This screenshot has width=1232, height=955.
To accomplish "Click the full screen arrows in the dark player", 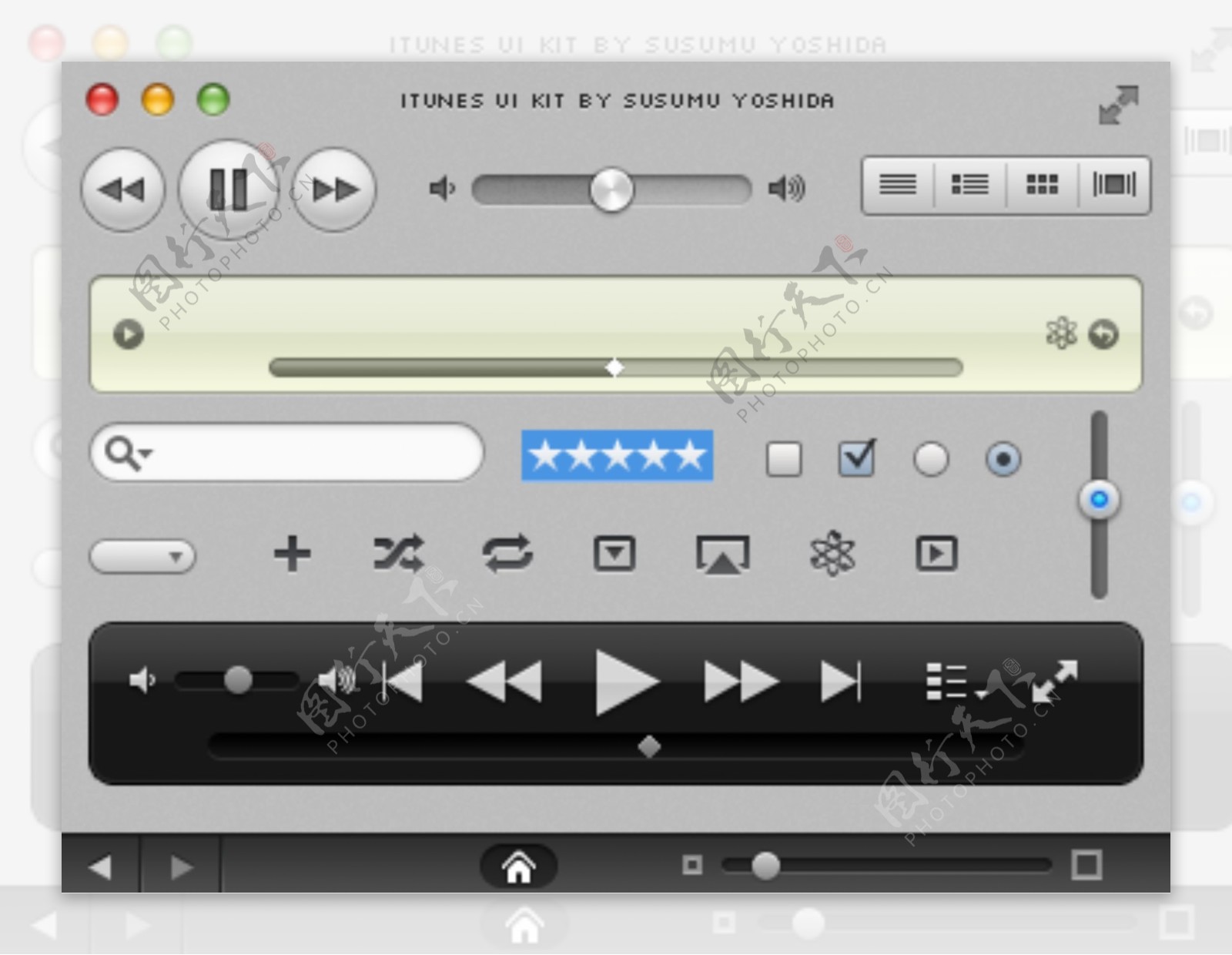I will (x=1055, y=681).
